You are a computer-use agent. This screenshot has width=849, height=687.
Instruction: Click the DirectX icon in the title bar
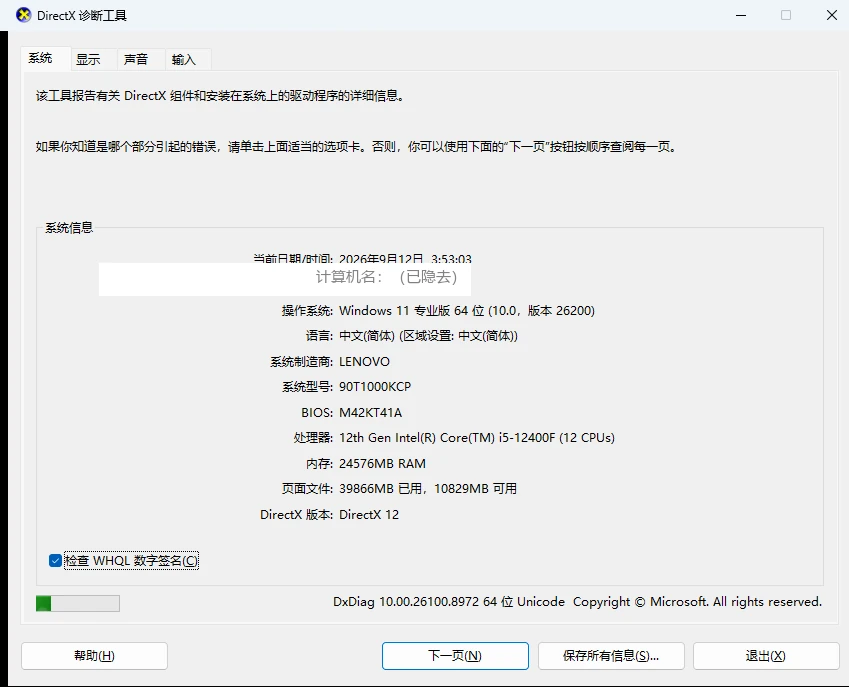[x=23, y=15]
